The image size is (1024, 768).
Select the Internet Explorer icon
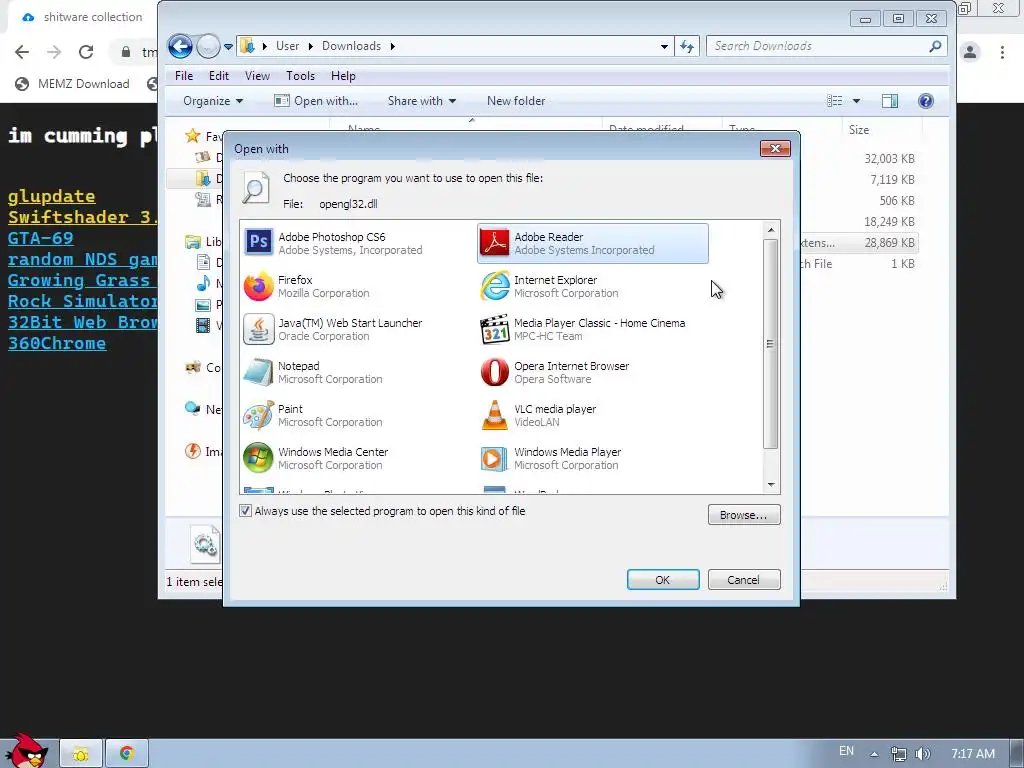[x=494, y=286]
